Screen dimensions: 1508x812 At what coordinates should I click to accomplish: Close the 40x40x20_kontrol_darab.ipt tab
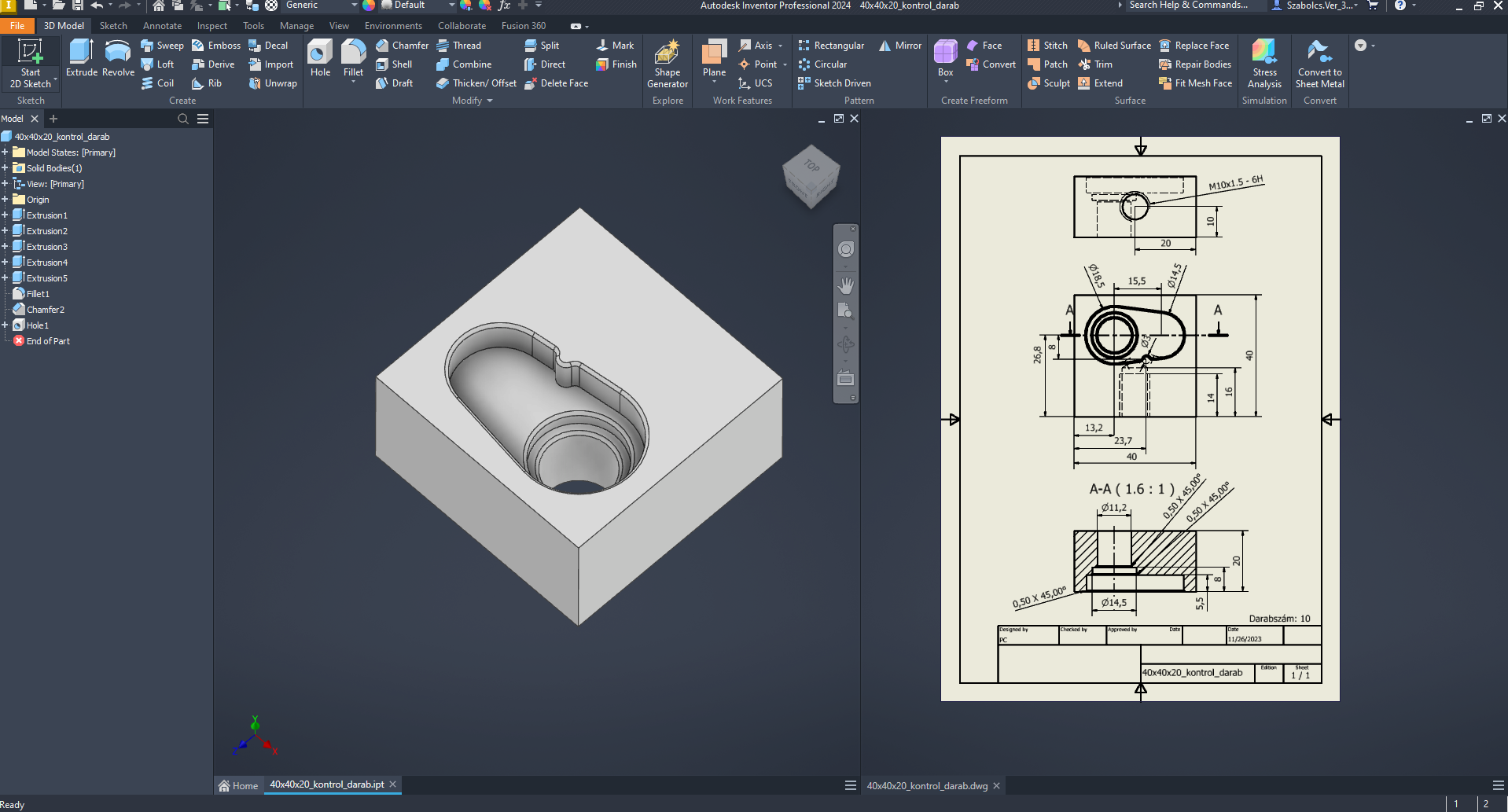point(393,784)
